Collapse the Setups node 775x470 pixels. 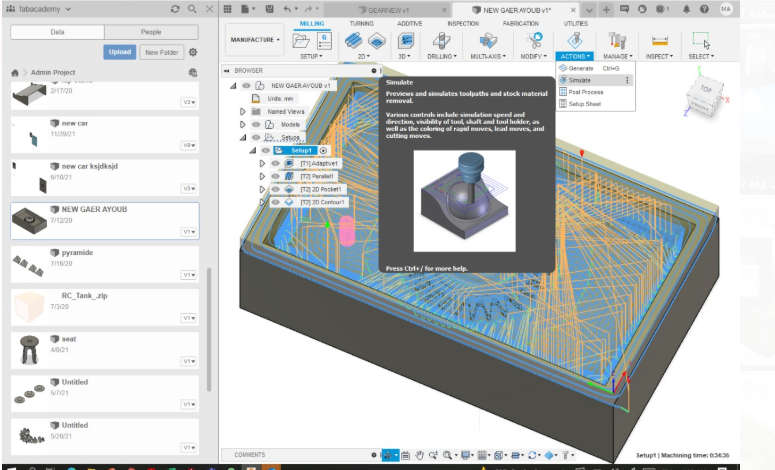coord(243,137)
